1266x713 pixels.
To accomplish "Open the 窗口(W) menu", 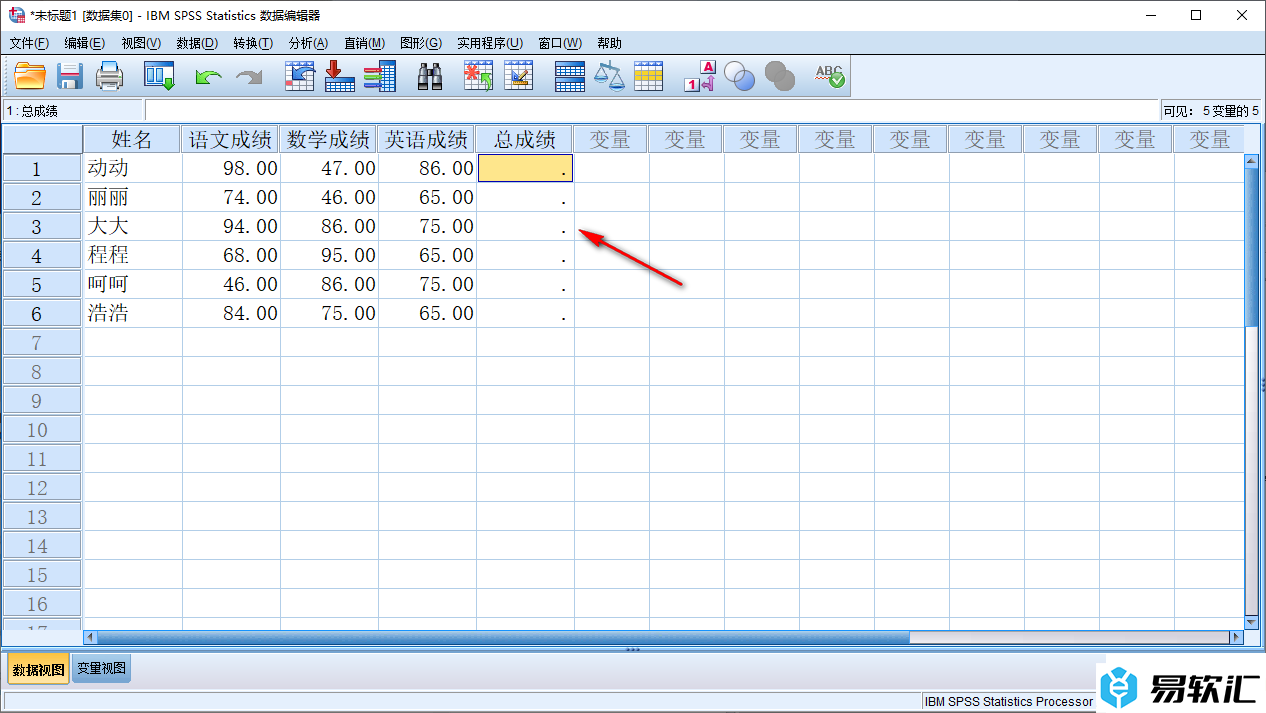I will (x=560, y=43).
